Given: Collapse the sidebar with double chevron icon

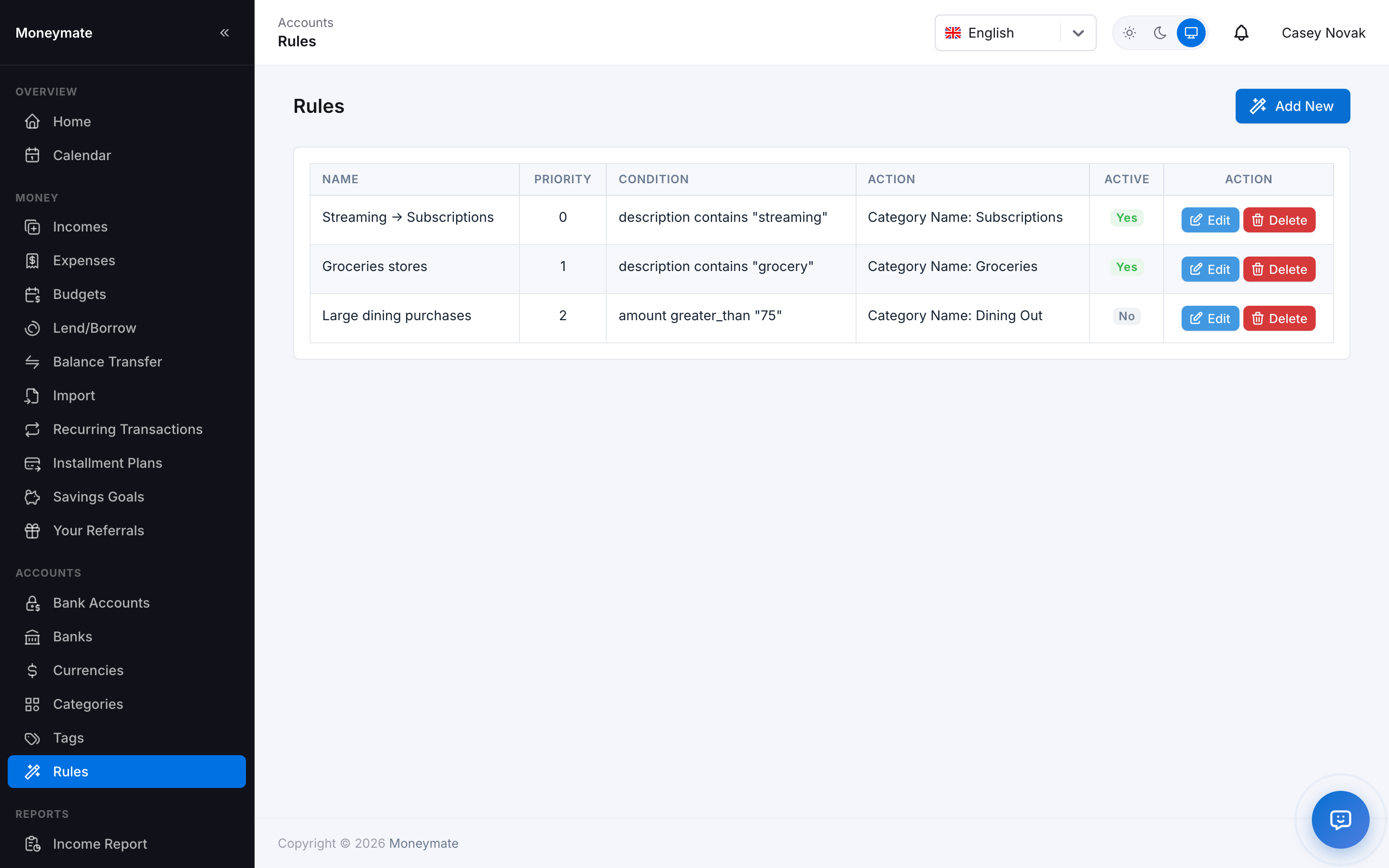Looking at the screenshot, I should pyautogui.click(x=224, y=33).
